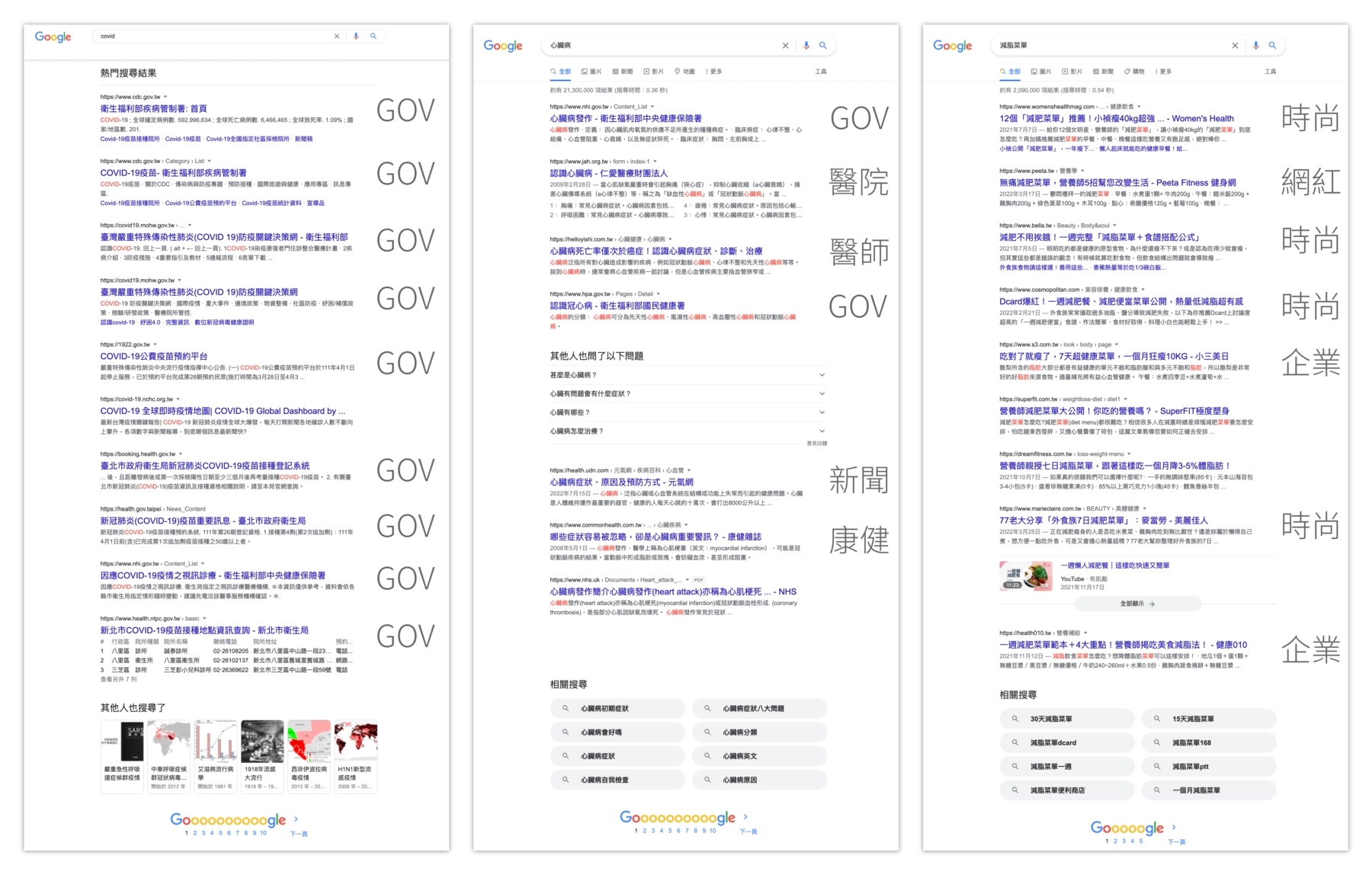Image resolution: width=1372 pixels, height=875 pixels.
Task: Clear the 減脂菜單 search query with X icon
Action: click(x=1235, y=46)
